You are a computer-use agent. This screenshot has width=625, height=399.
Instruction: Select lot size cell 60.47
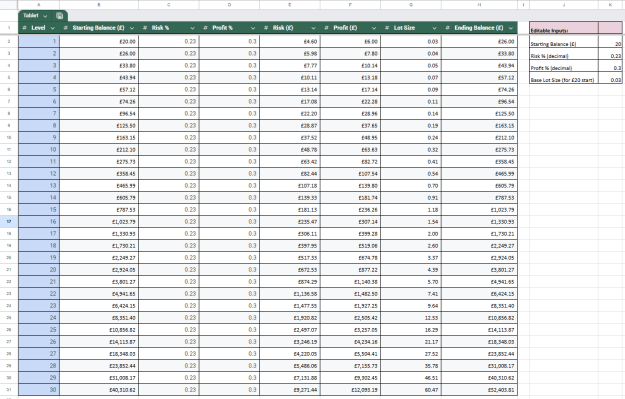click(x=411, y=389)
